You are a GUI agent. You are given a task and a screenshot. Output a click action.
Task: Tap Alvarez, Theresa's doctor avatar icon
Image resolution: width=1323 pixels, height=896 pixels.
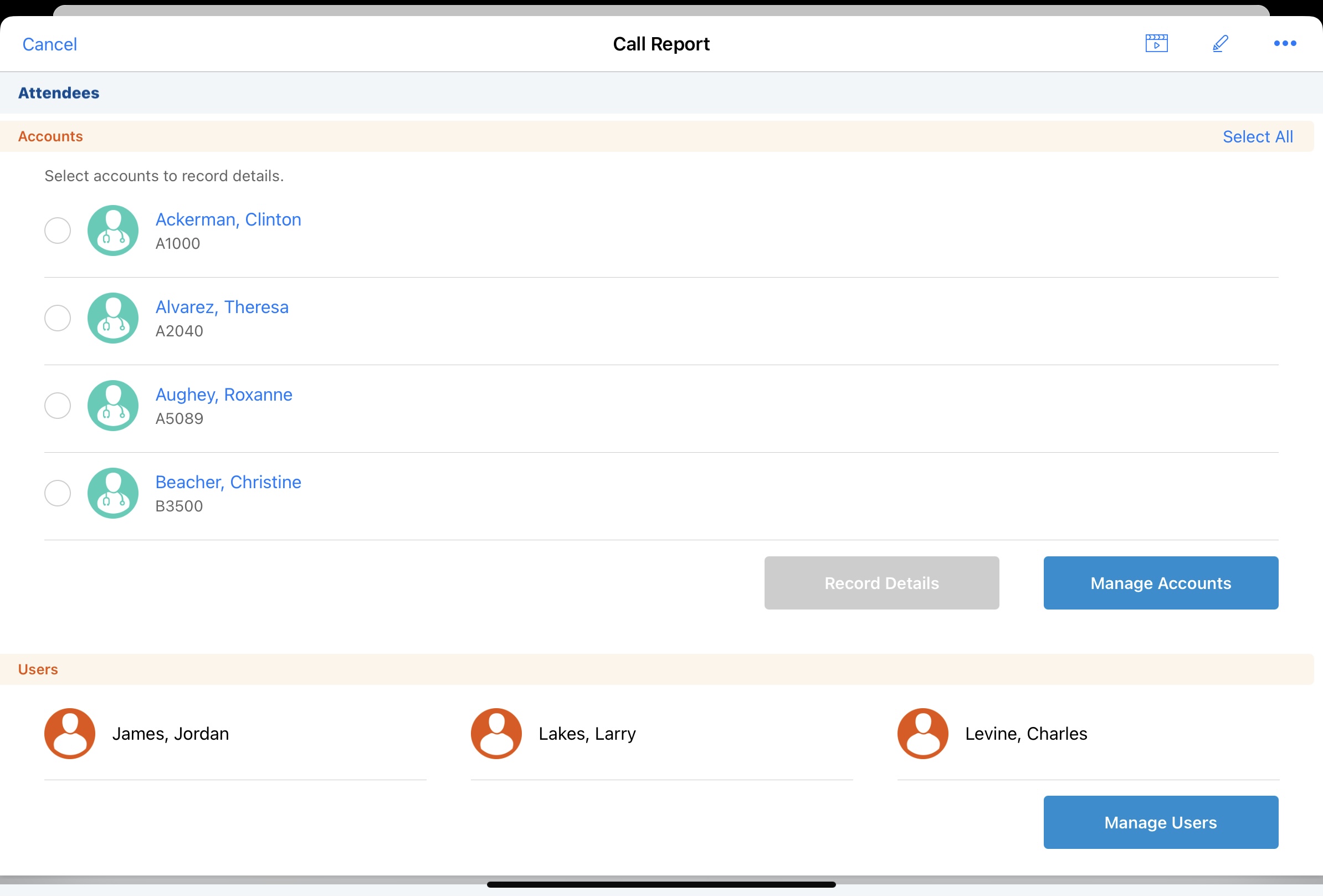pos(112,318)
